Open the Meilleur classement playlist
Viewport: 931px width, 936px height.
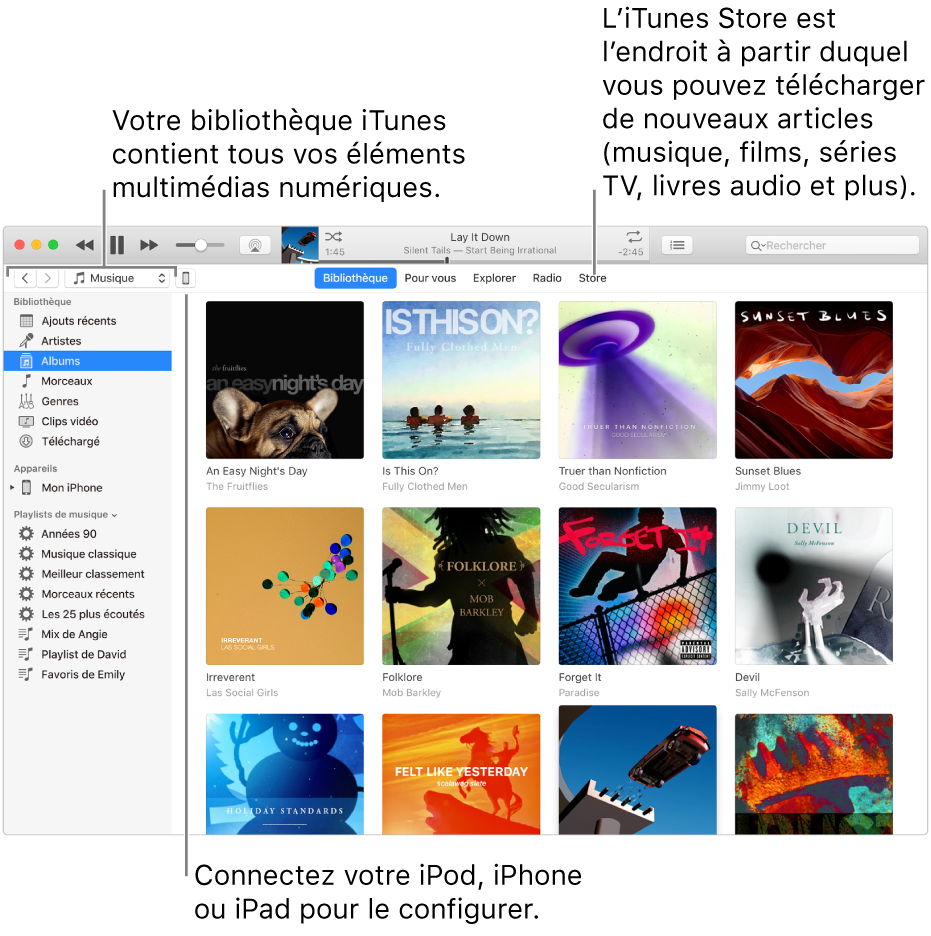[x=88, y=574]
